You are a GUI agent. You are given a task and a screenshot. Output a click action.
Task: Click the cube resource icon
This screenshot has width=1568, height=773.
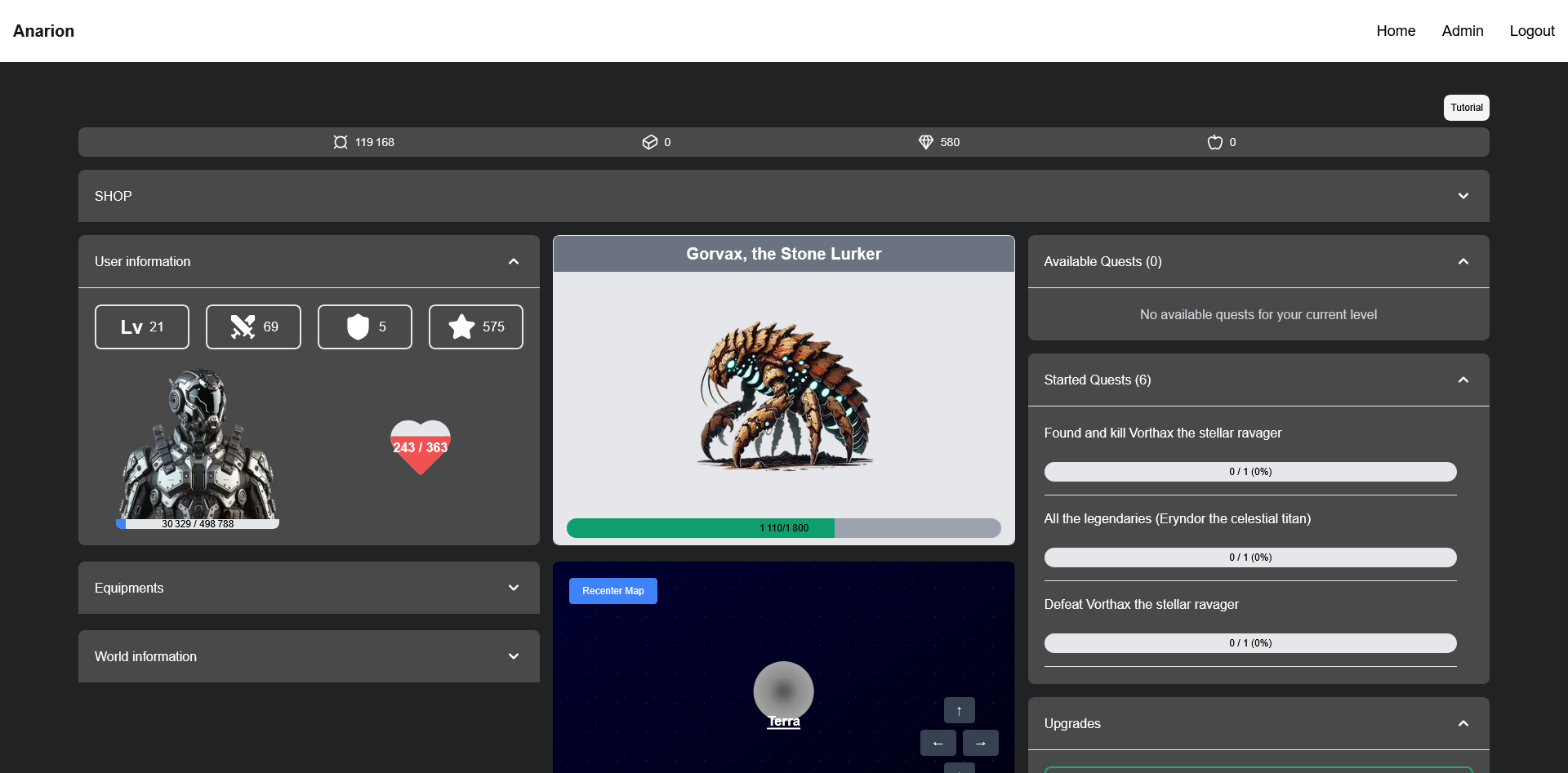[650, 142]
